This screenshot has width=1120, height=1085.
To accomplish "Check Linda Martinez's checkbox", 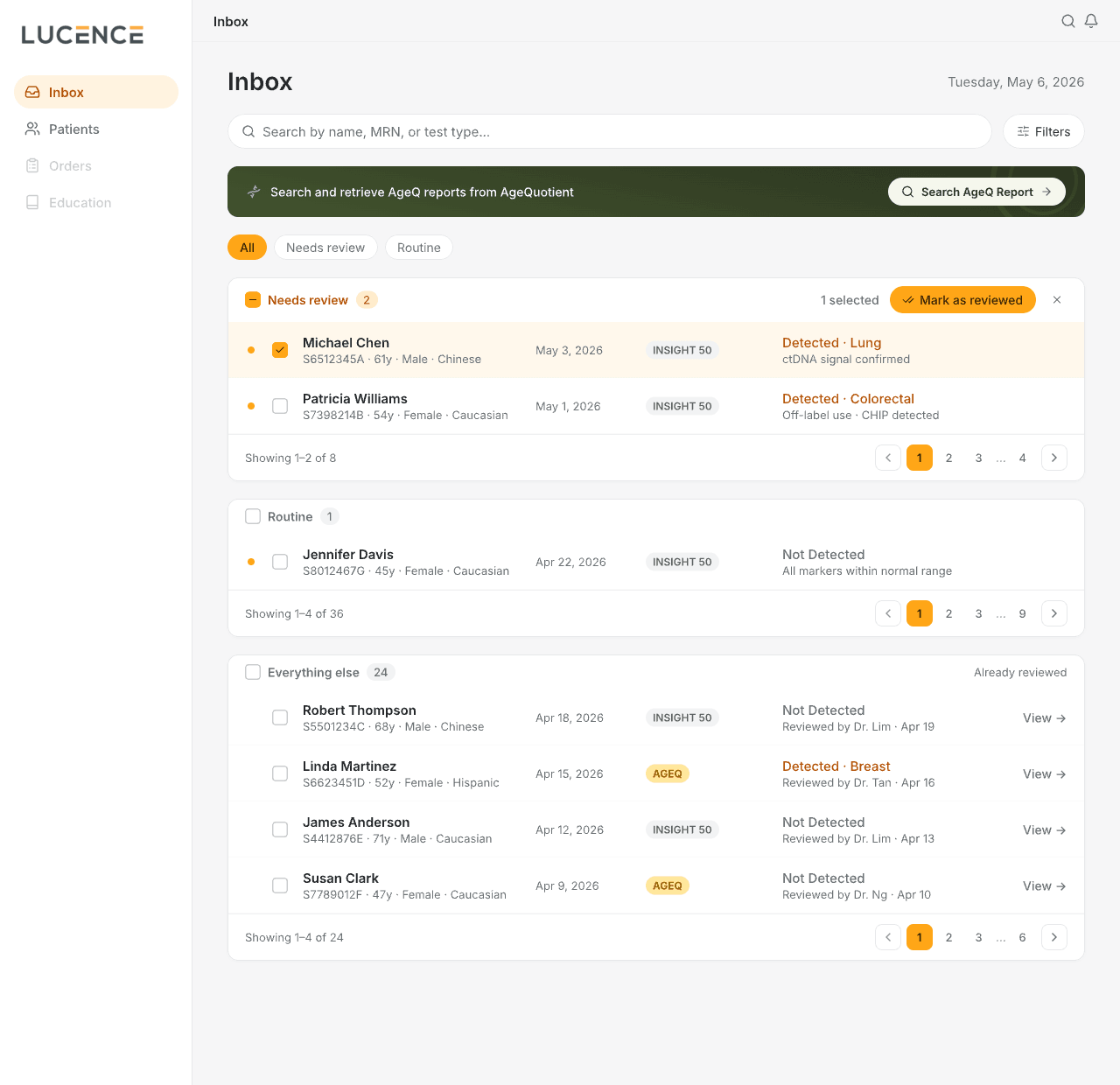I will (x=280, y=773).
